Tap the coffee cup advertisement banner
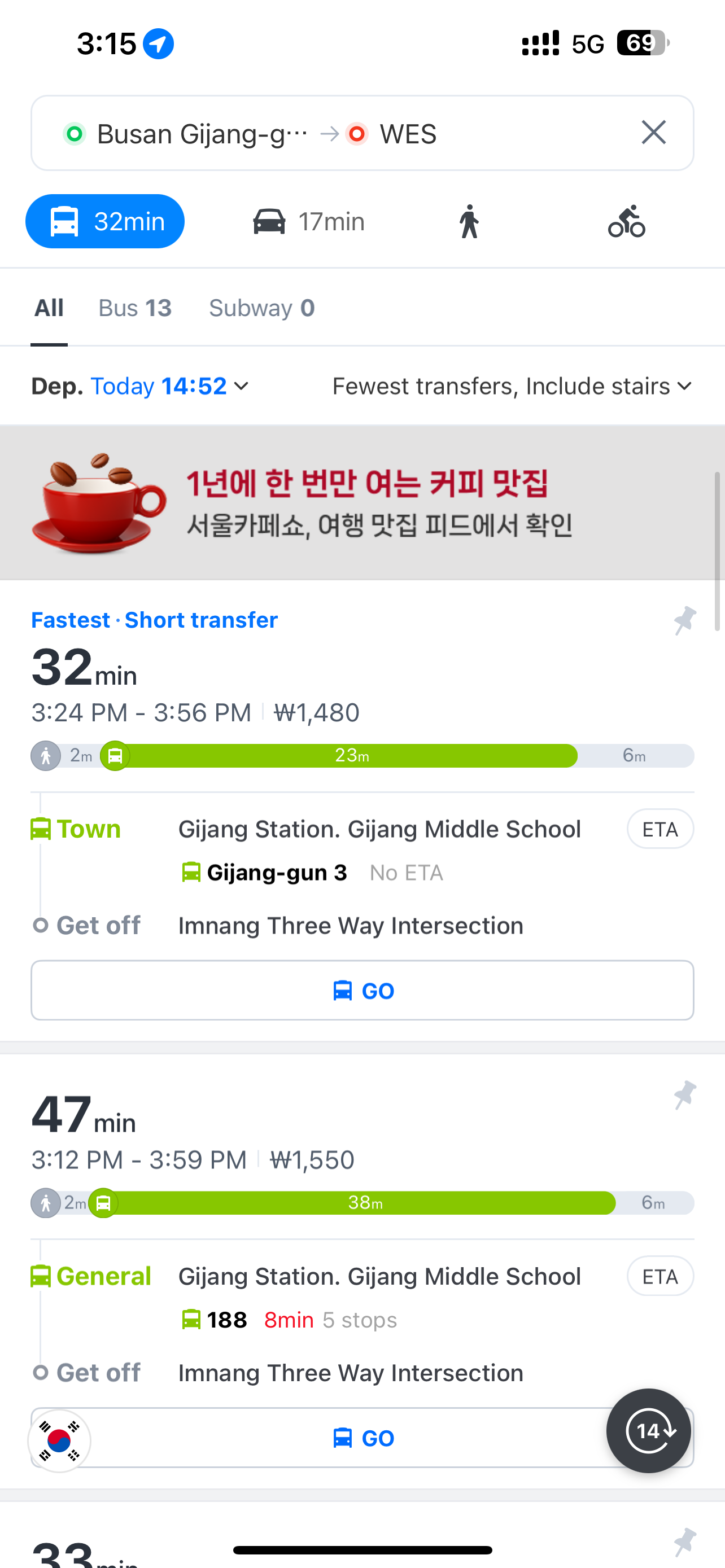 pyautogui.click(x=362, y=503)
